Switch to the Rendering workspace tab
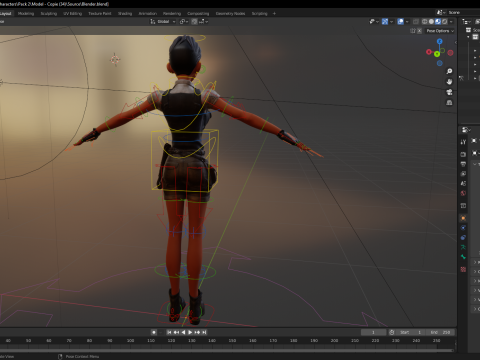Viewport: 480px width, 360px height. tap(172, 14)
